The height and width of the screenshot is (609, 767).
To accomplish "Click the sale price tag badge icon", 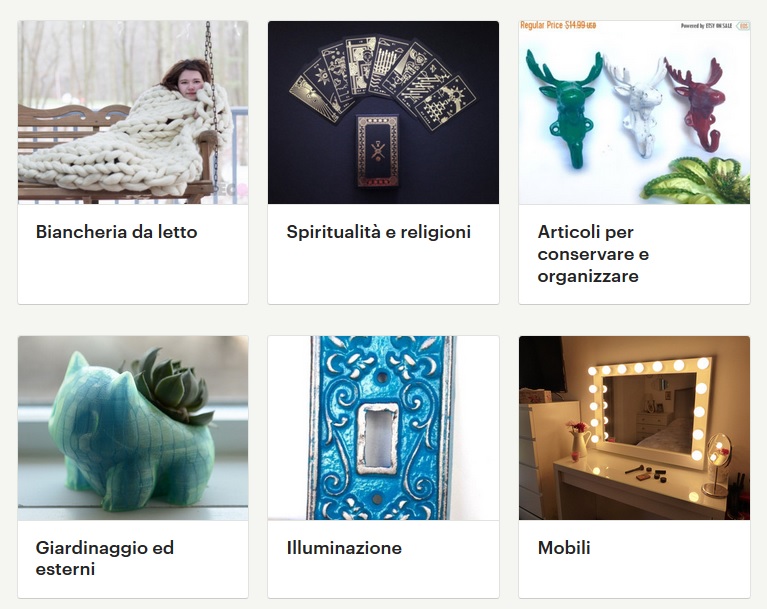I will click(743, 26).
